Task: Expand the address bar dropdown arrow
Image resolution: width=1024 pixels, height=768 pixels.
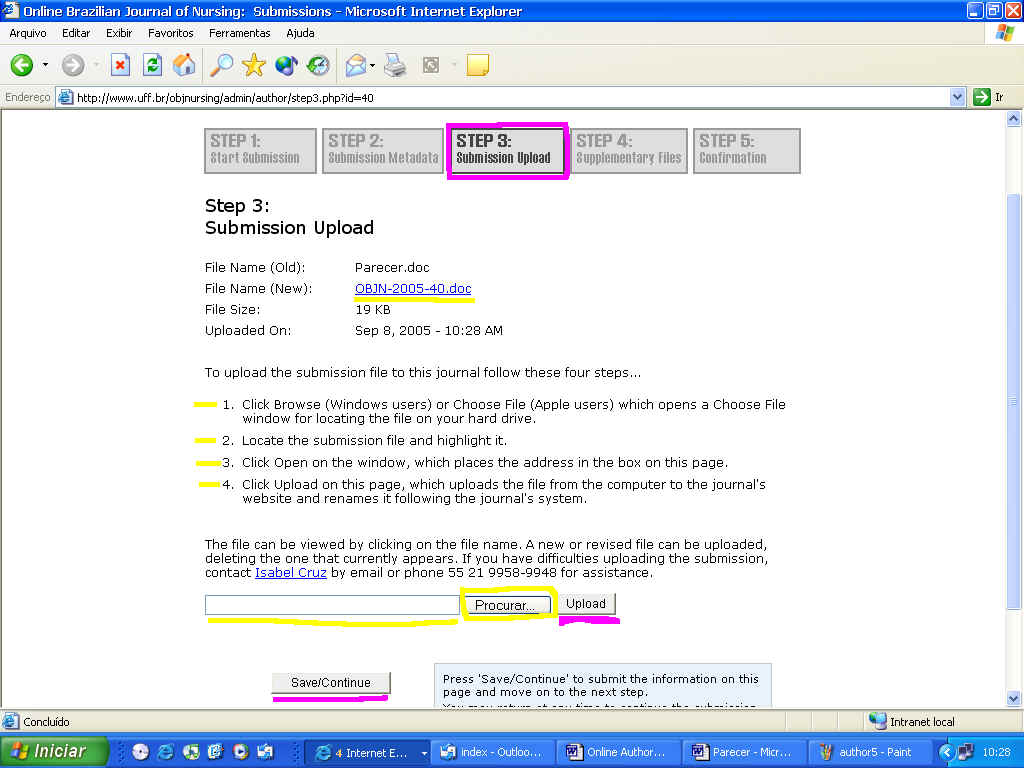Action: click(957, 97)
